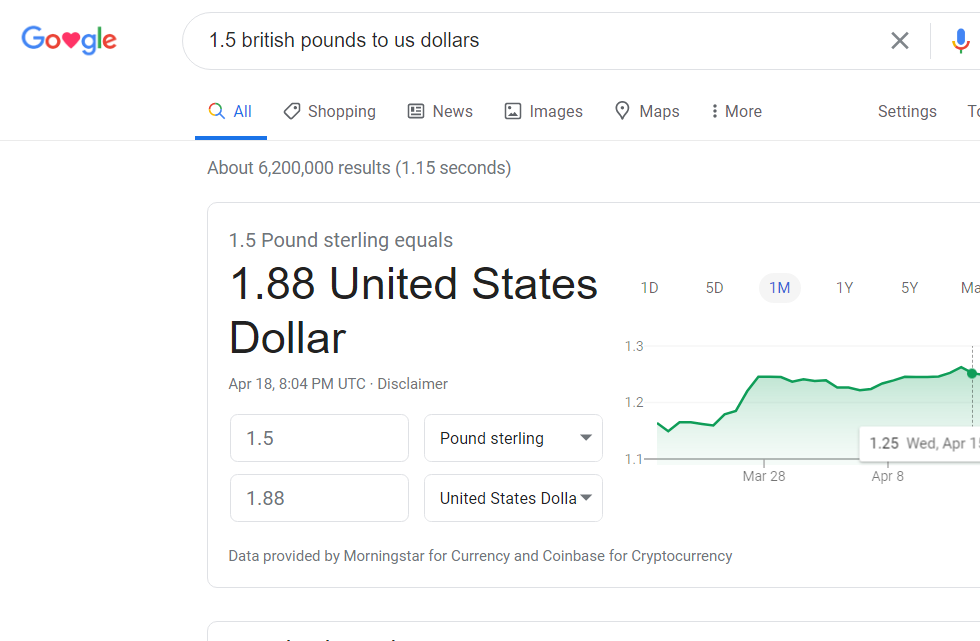Open the Disclaimer link
This screenshot has height=641, width=980.
(412, 384)
